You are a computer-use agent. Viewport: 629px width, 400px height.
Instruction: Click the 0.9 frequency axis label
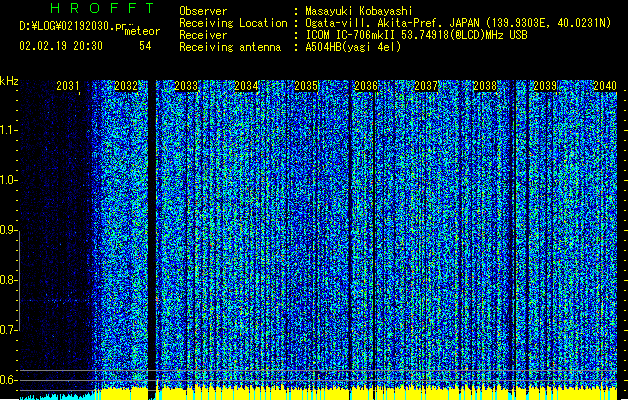click(x=8, y=230)
